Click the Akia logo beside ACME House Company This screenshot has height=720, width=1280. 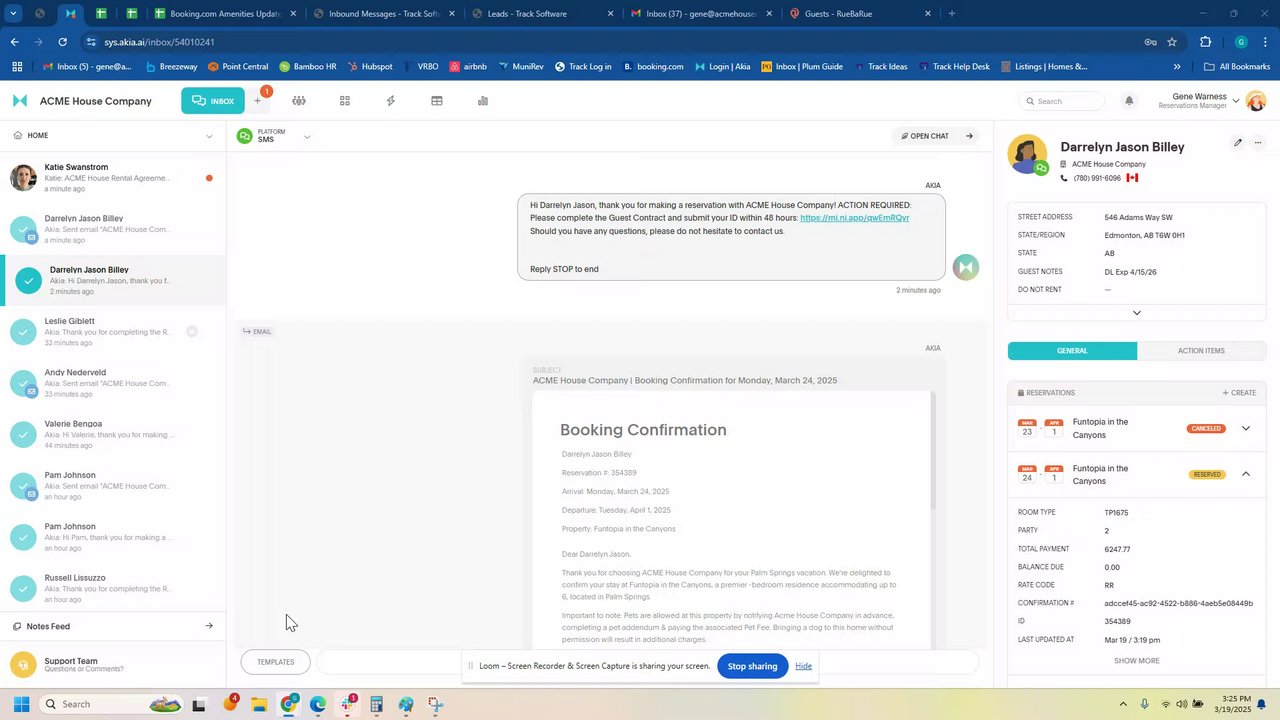(x=19, y=101)
